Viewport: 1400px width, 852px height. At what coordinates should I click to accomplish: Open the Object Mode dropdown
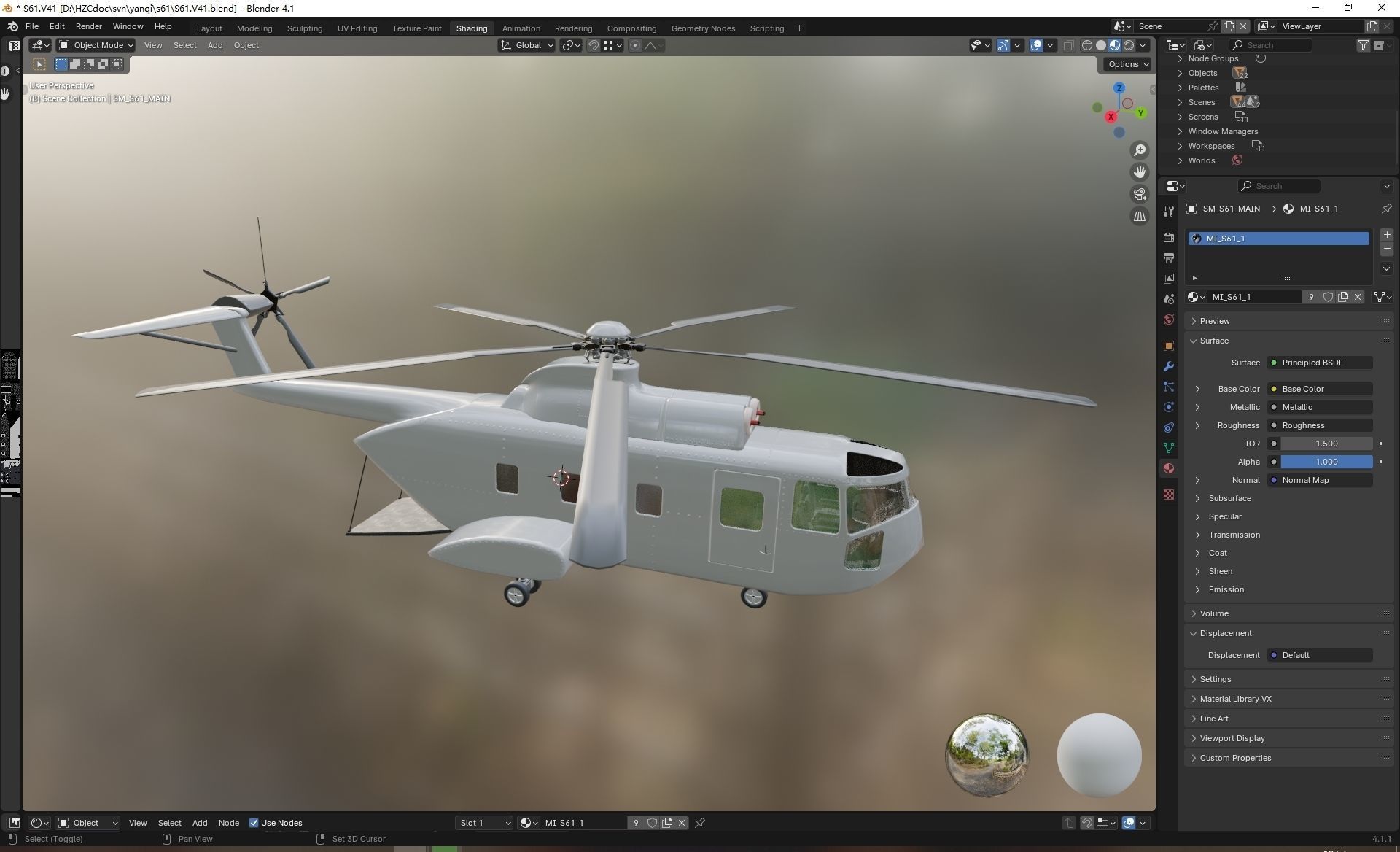[96, 45]
